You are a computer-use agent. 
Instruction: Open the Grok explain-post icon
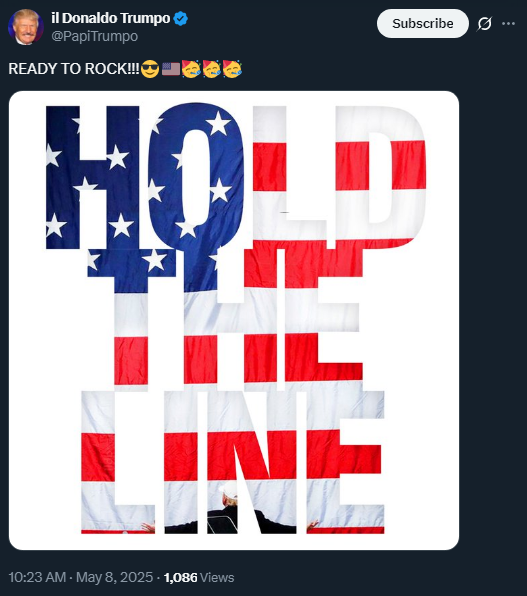484,24
